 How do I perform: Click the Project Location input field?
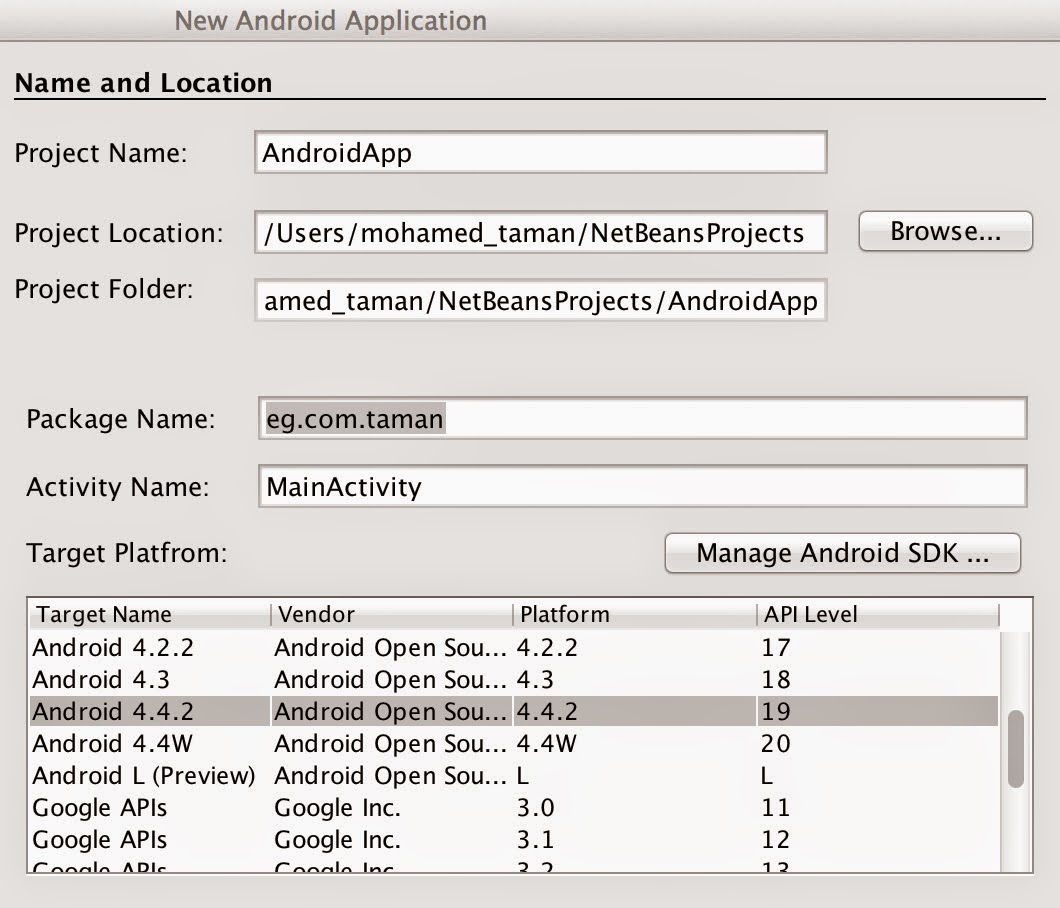click(x=540, y=233)
